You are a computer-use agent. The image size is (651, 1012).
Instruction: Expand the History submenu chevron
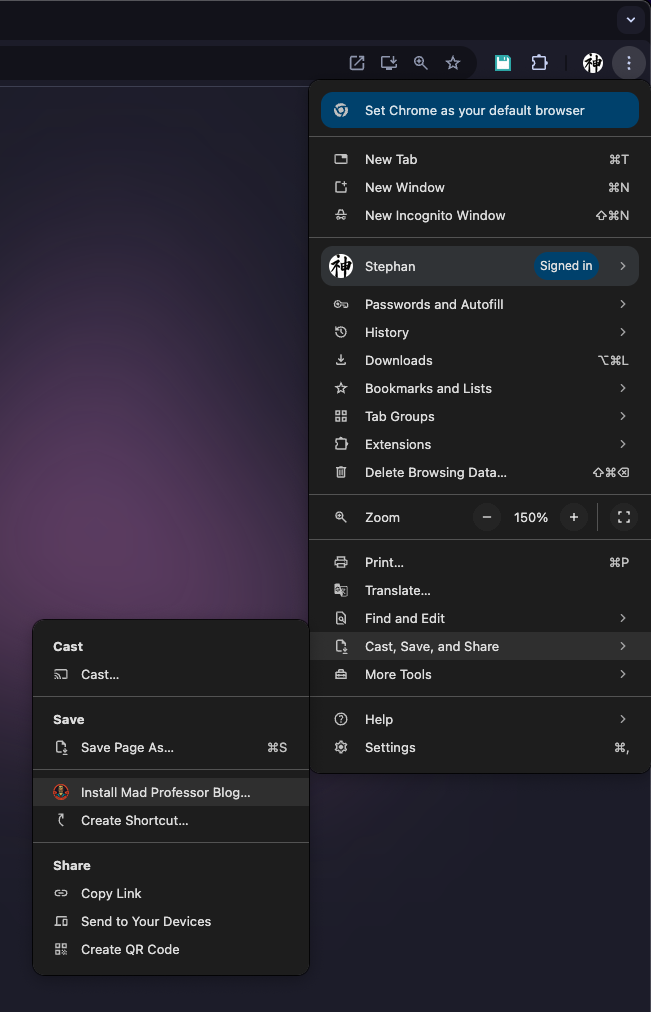[x=623, y=332]
